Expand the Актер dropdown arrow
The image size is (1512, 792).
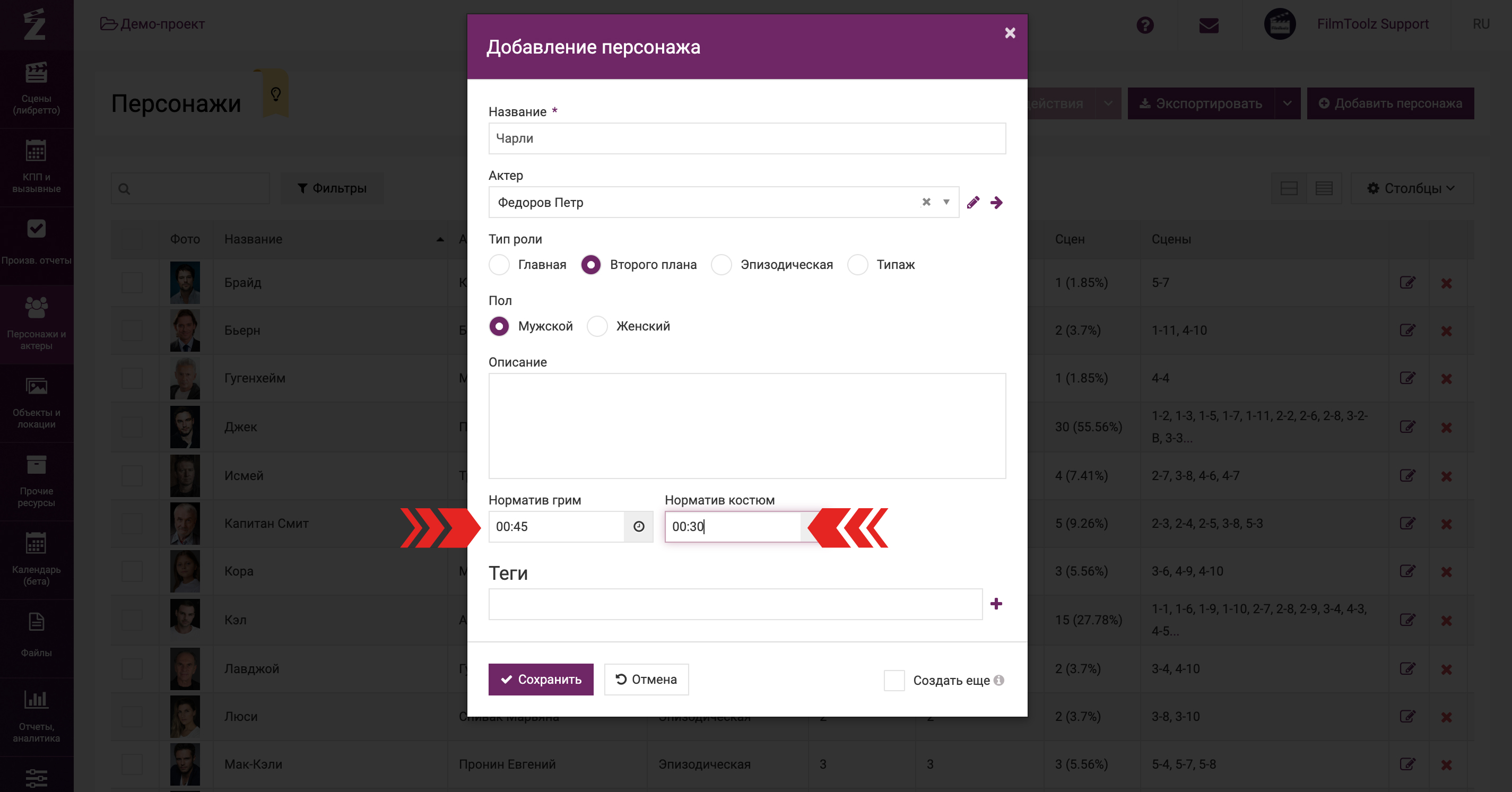click(946, 202)
